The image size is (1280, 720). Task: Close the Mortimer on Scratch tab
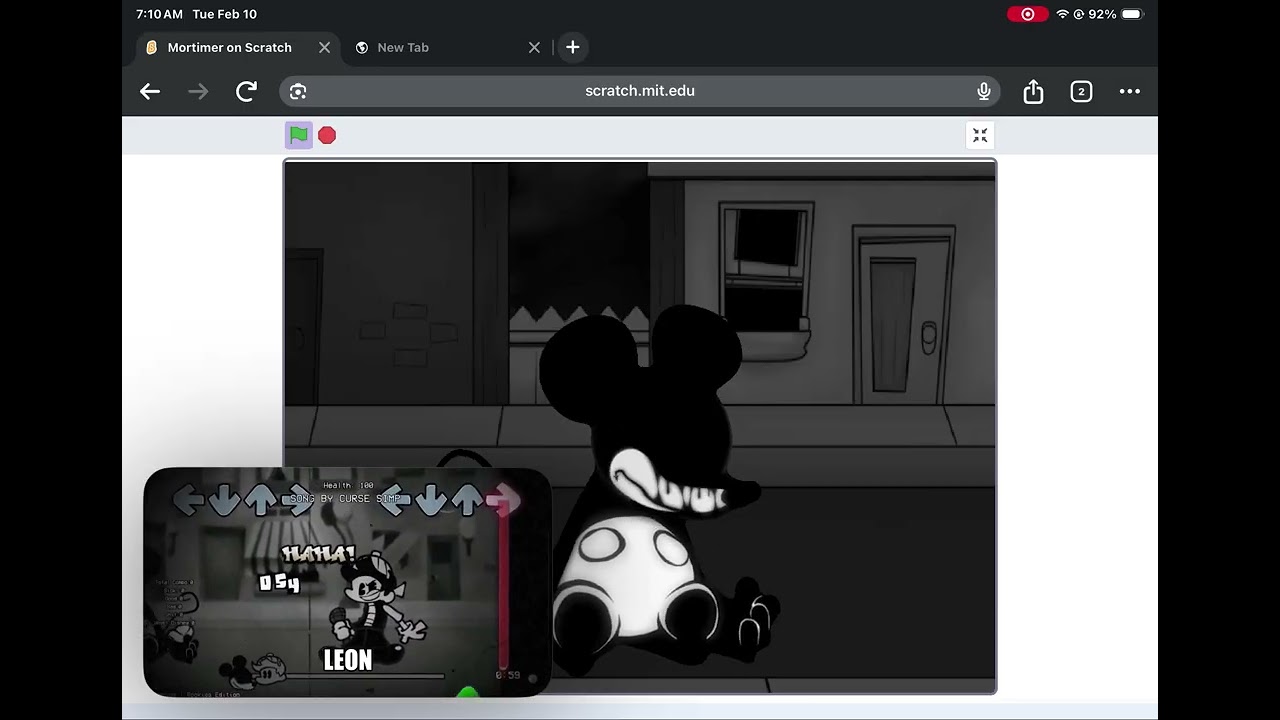click(324, 47)
